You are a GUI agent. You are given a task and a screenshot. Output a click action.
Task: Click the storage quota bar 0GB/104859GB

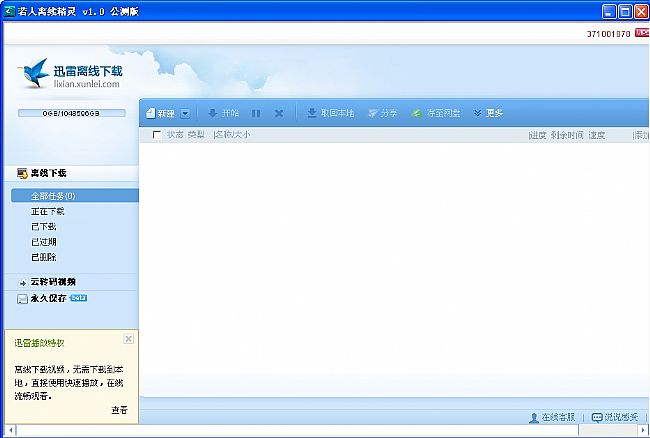pyautogui.click(x=72, y=113)
